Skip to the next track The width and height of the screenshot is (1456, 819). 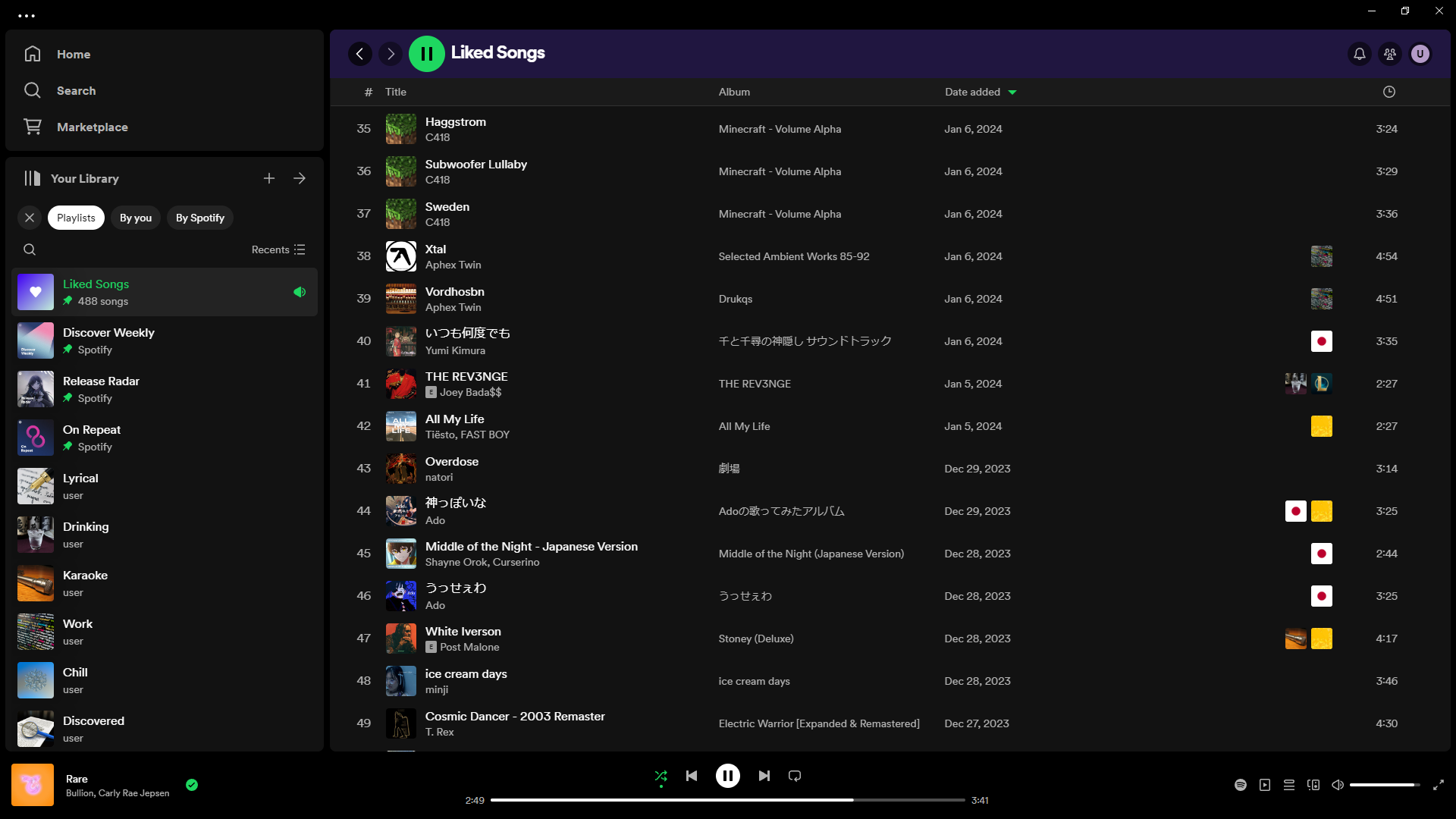764,776
